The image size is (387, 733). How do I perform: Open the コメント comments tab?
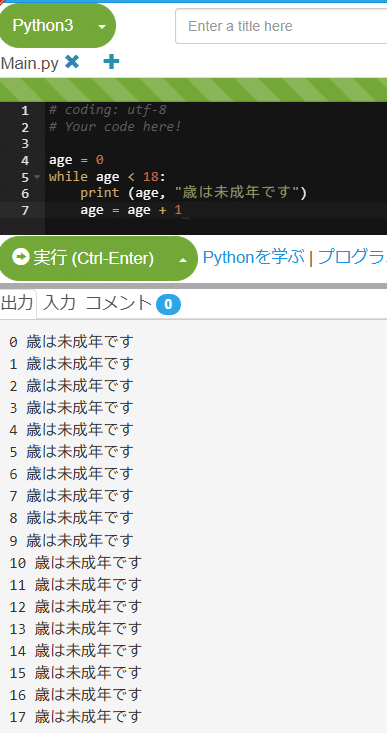click(x=119, y=303)
